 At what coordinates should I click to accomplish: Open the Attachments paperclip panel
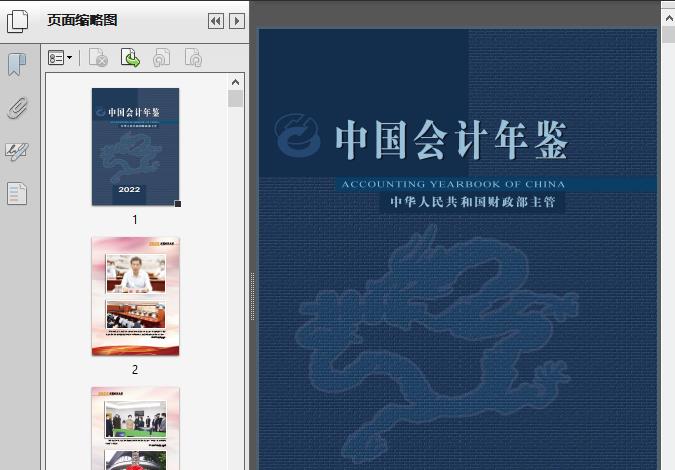pyautogui.click(x=17, y=108)
